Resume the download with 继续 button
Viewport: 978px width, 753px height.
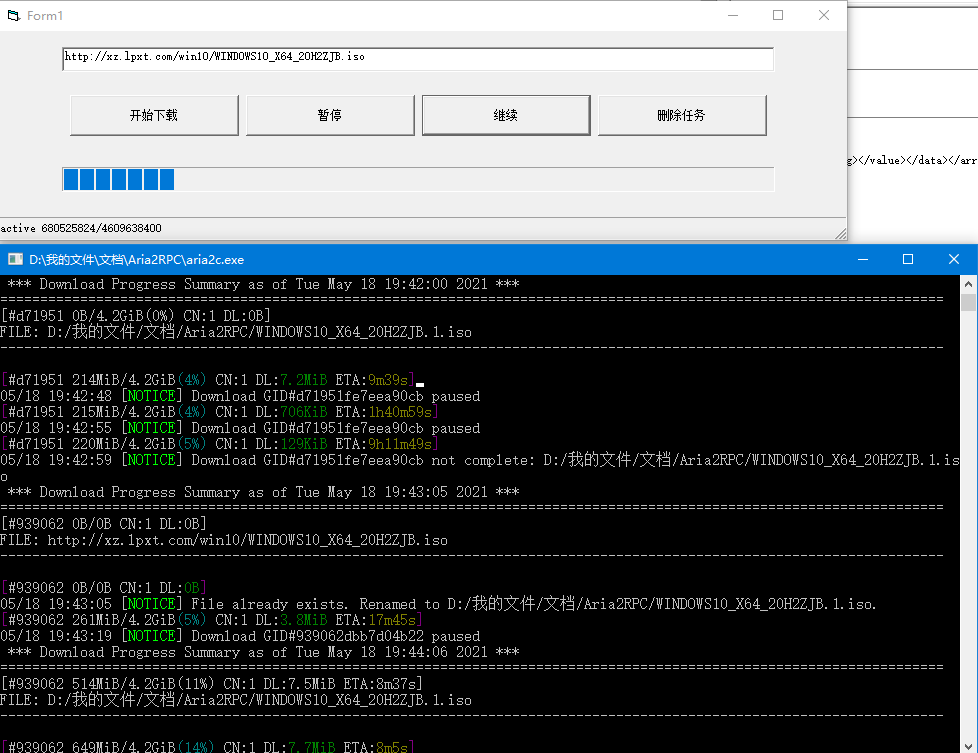[506, 115]
